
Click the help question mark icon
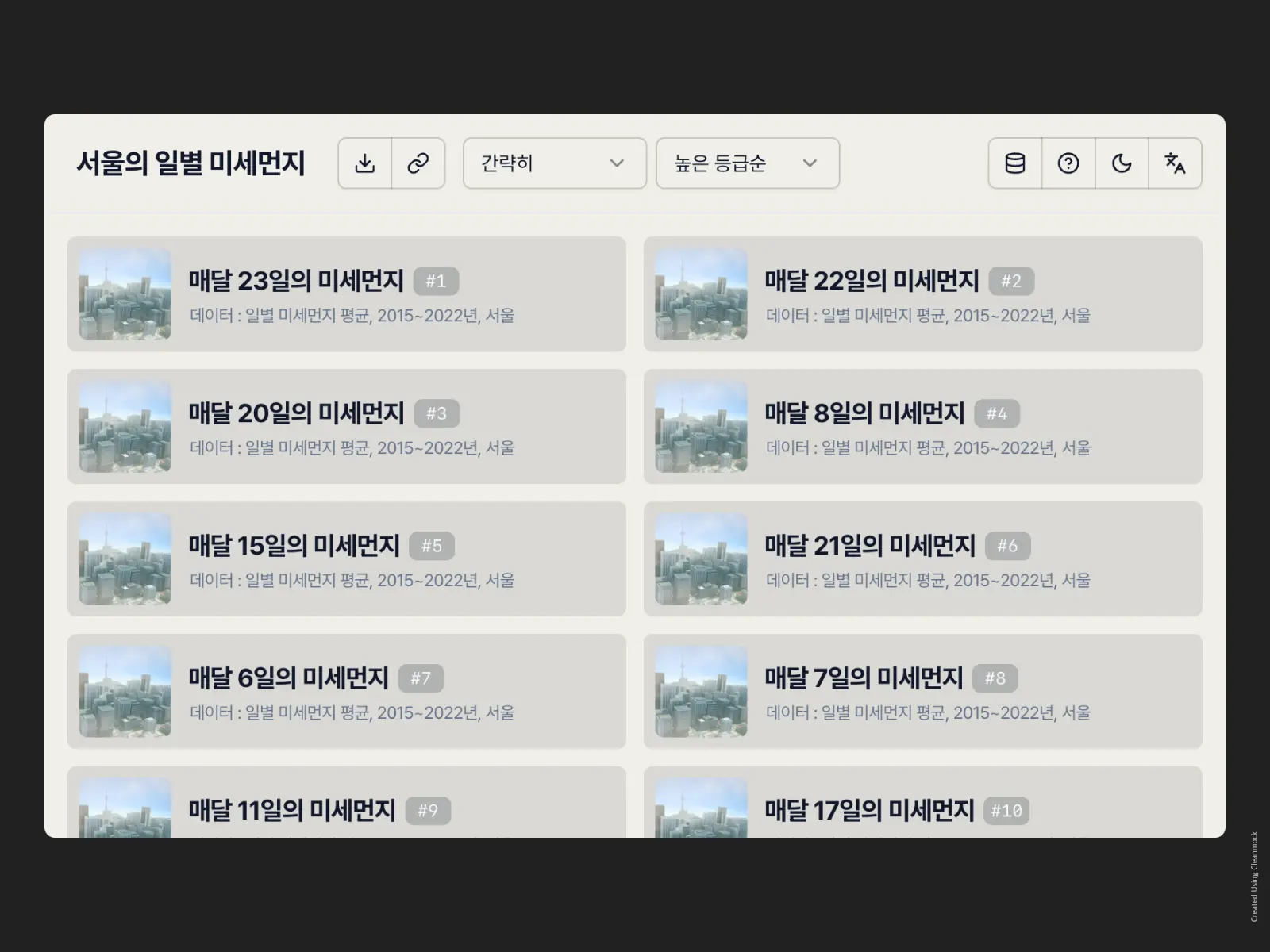tap(1068, 163)
